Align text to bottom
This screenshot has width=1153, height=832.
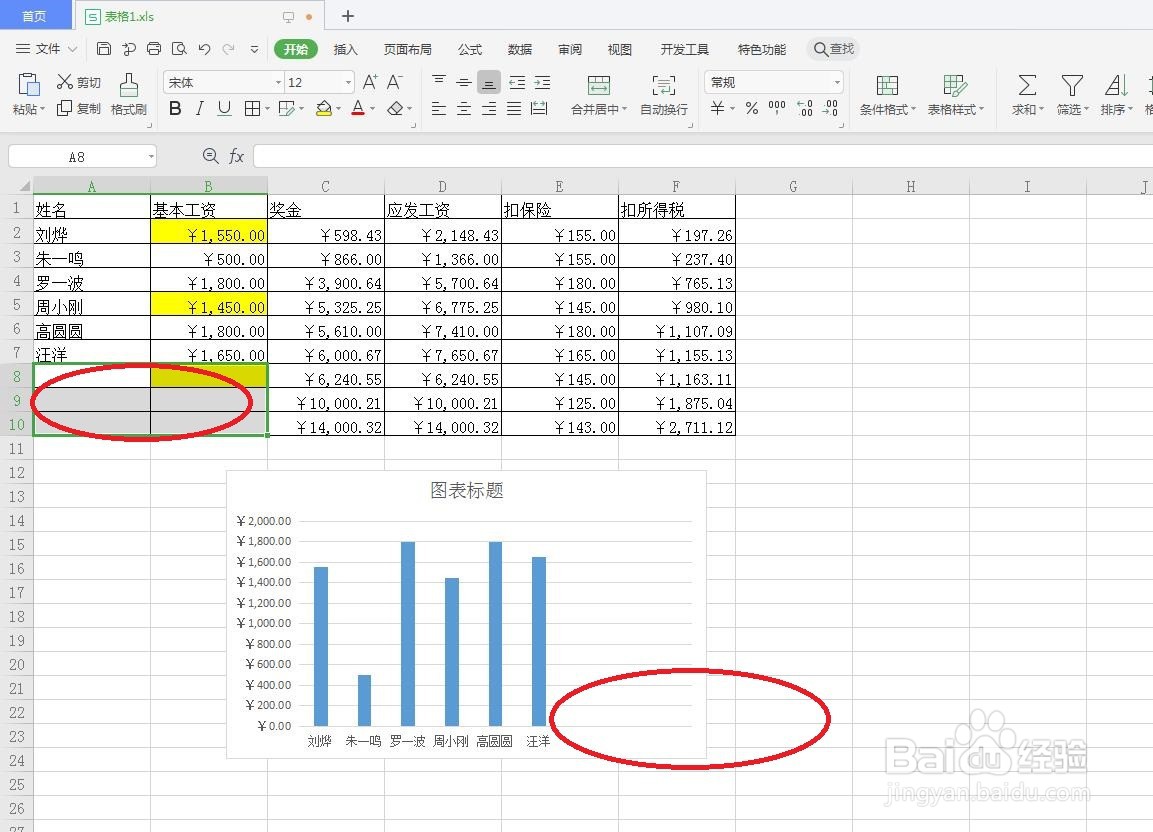[x=489, y=82]
